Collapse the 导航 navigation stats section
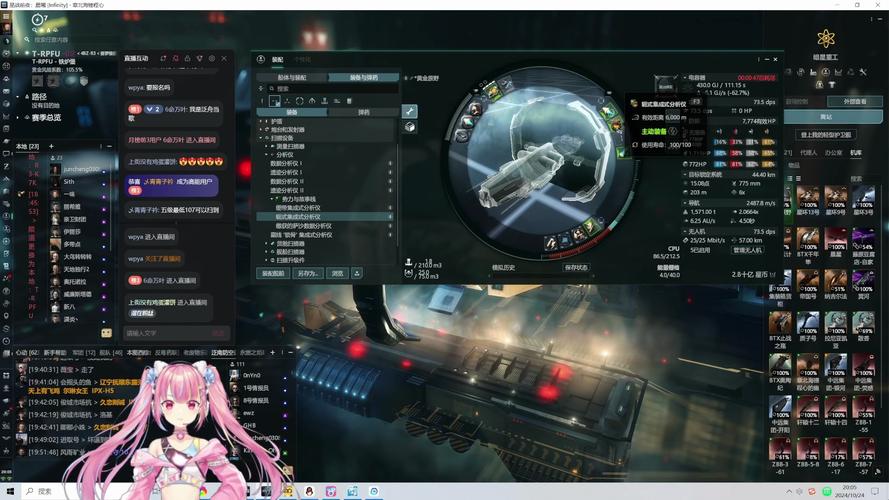 tap(685, 202)
